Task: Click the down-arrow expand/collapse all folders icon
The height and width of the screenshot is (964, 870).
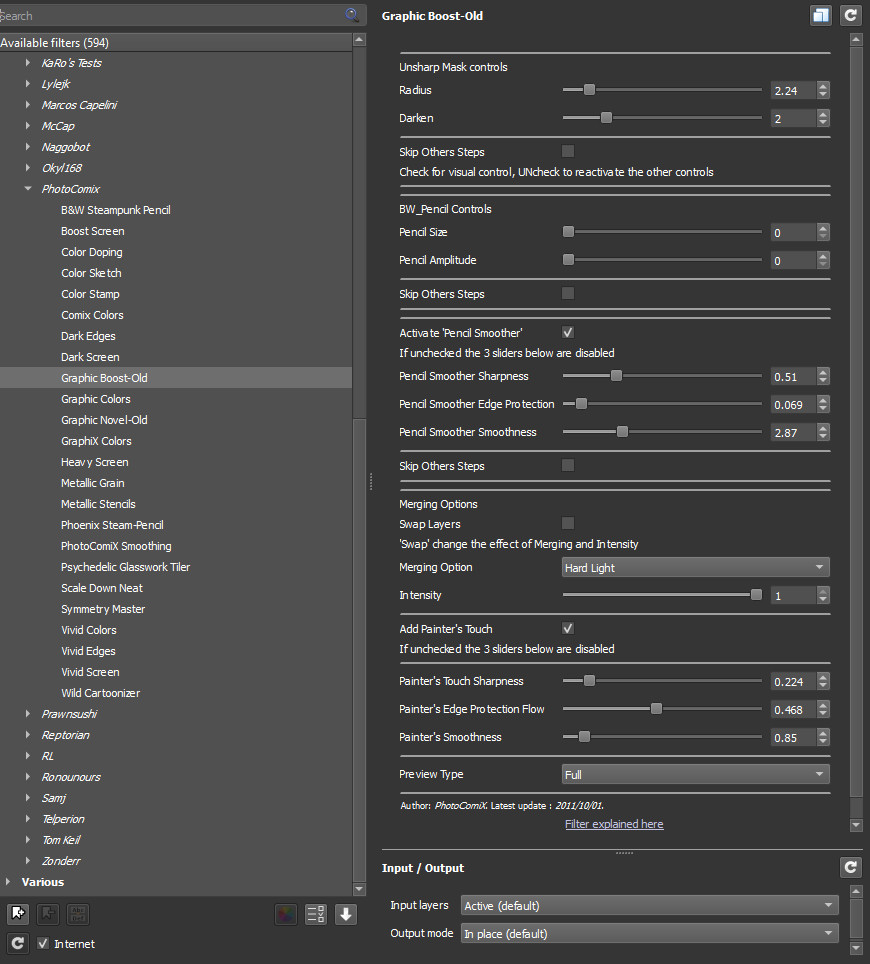Action: pyautogui.click(x=346, y=913)
